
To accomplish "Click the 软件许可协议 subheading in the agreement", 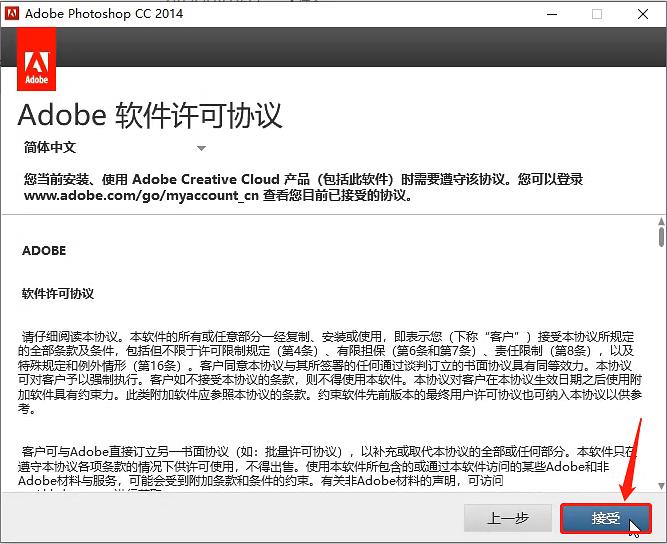I will (x=58, y=293).
